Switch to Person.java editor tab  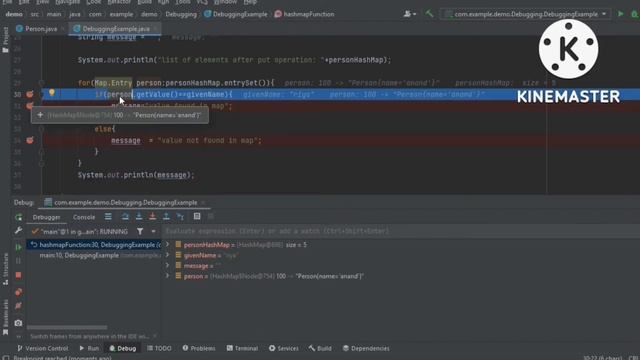click(x=41, y=29)
